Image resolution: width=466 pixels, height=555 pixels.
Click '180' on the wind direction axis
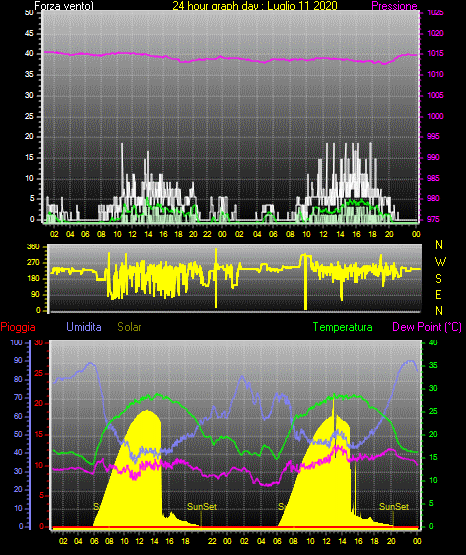[x=34, y=279]
